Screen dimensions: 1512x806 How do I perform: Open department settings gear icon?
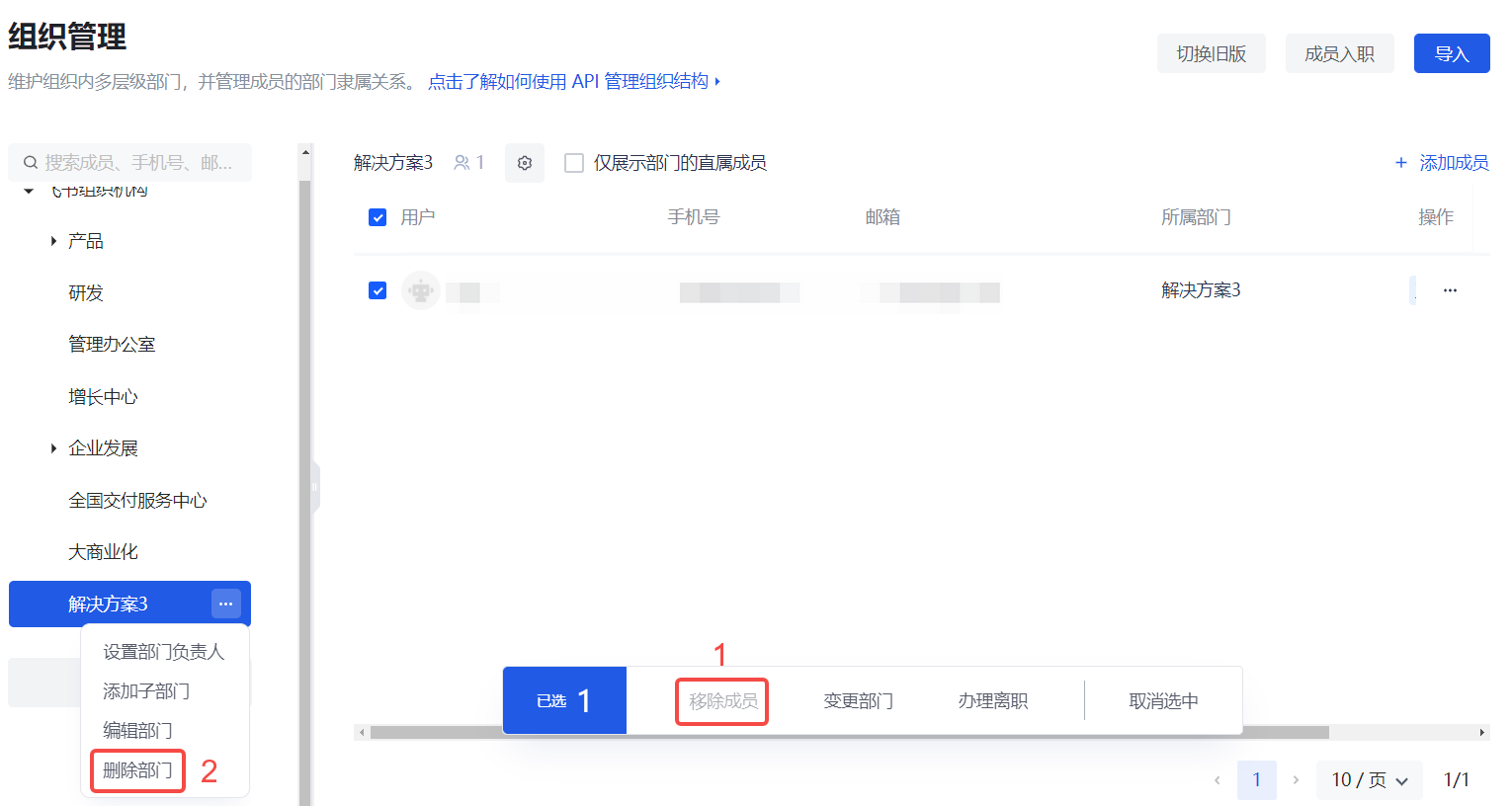pyautogui.click(x=525, y=163)
